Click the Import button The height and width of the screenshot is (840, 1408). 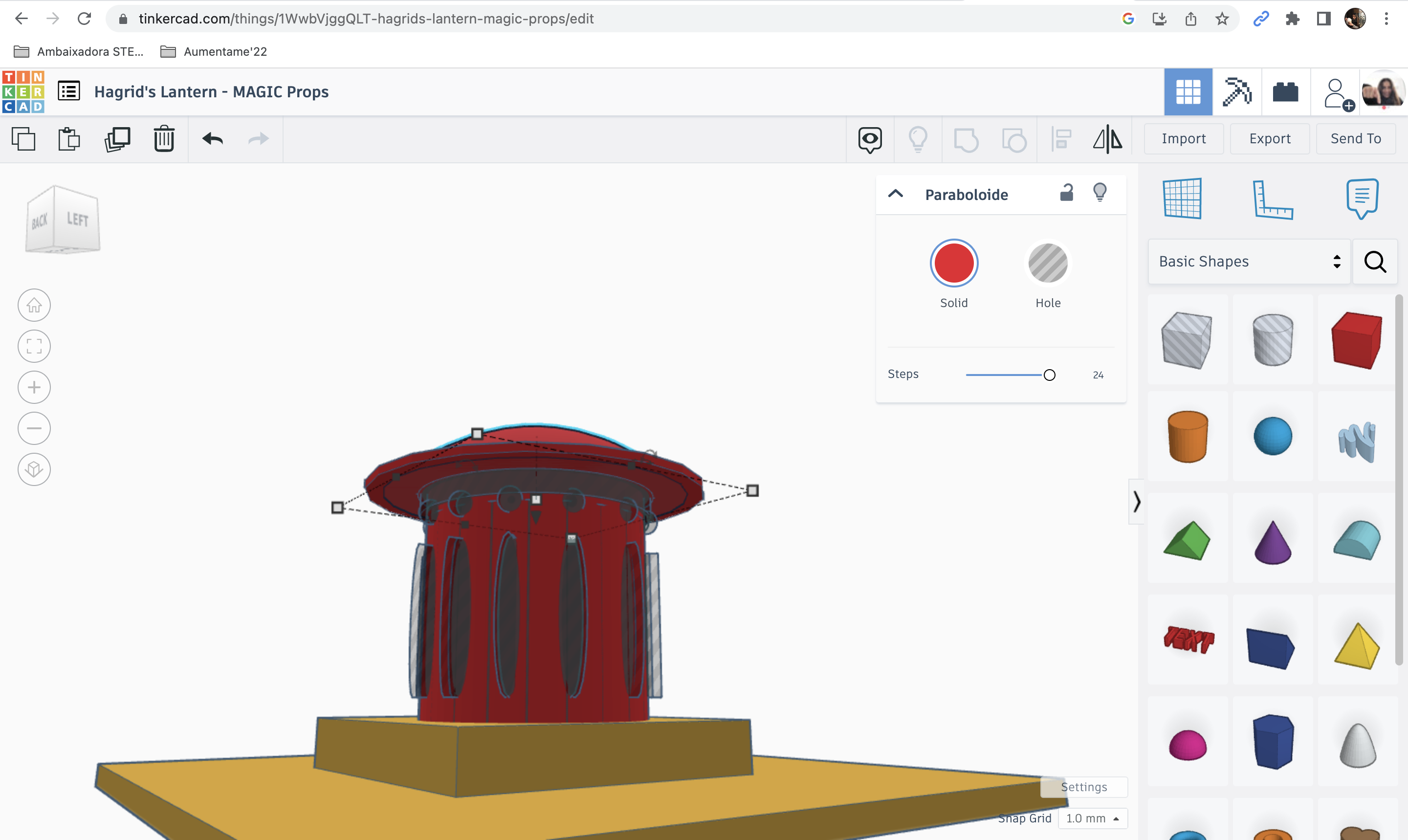[1183, 138]
